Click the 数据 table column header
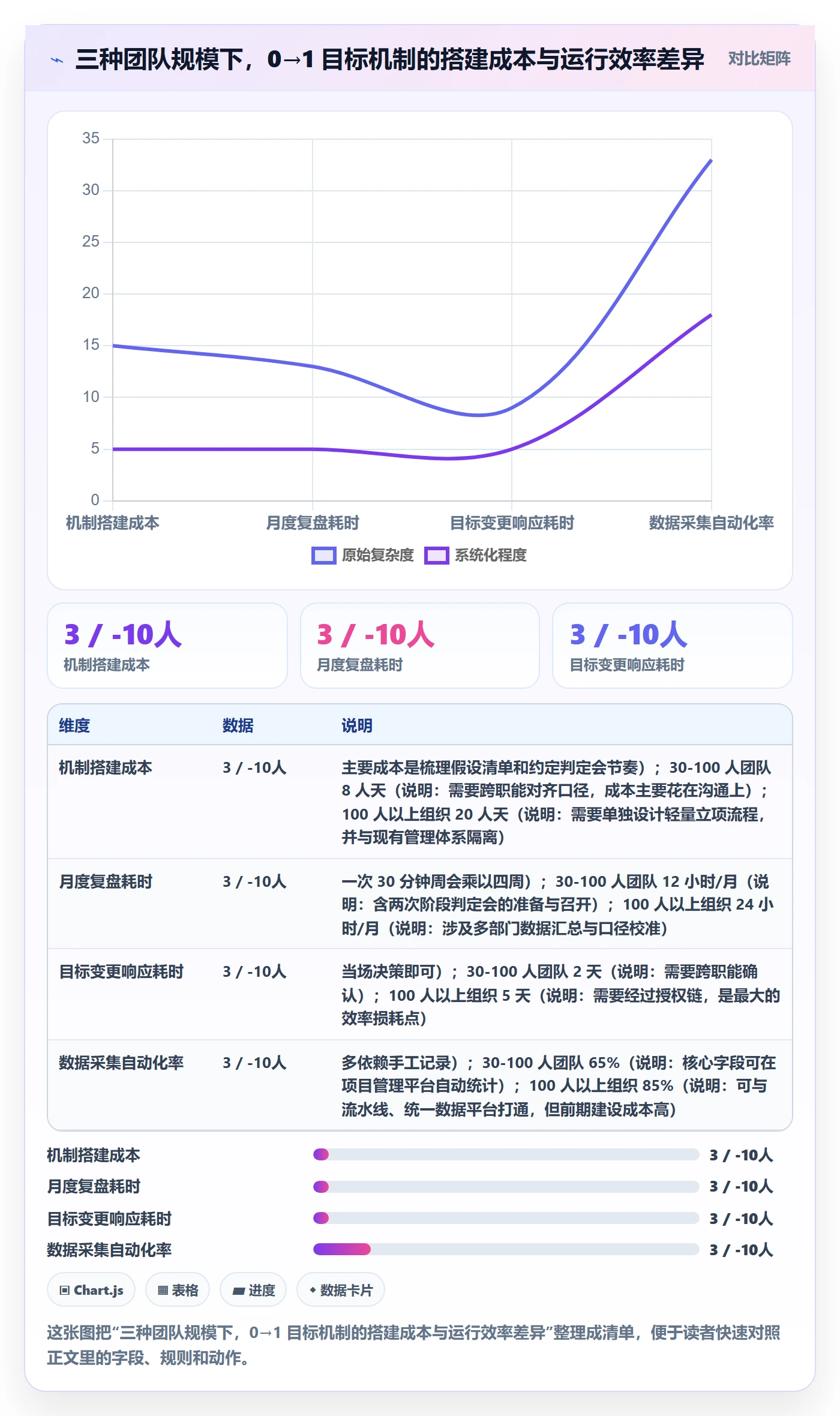The width and height of the screenshot is (840, 1416). pos(238,725)
